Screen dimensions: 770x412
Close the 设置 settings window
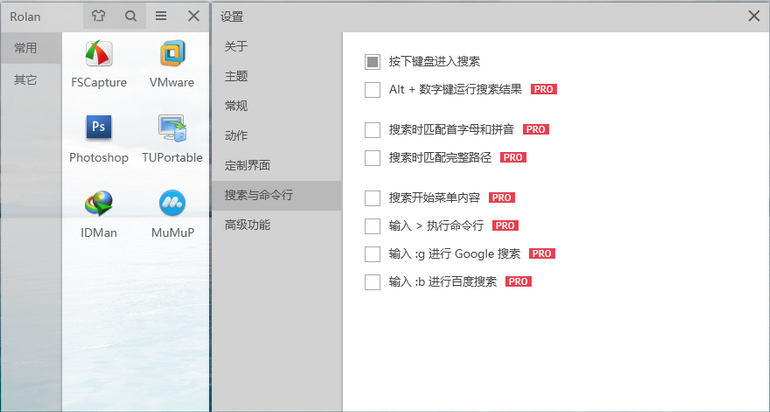754,16
